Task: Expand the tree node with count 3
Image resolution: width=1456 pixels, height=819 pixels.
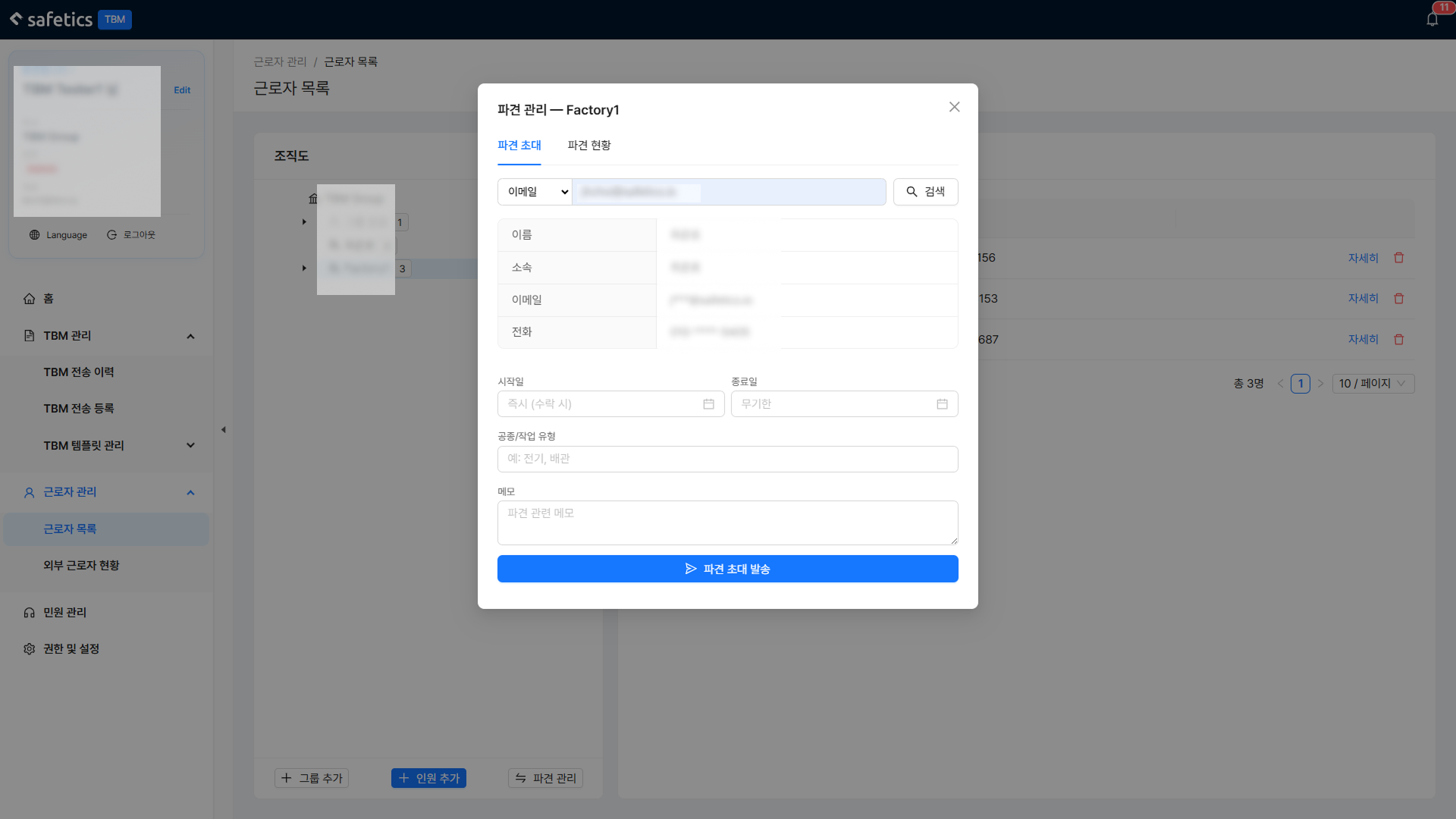Action: 304,268
